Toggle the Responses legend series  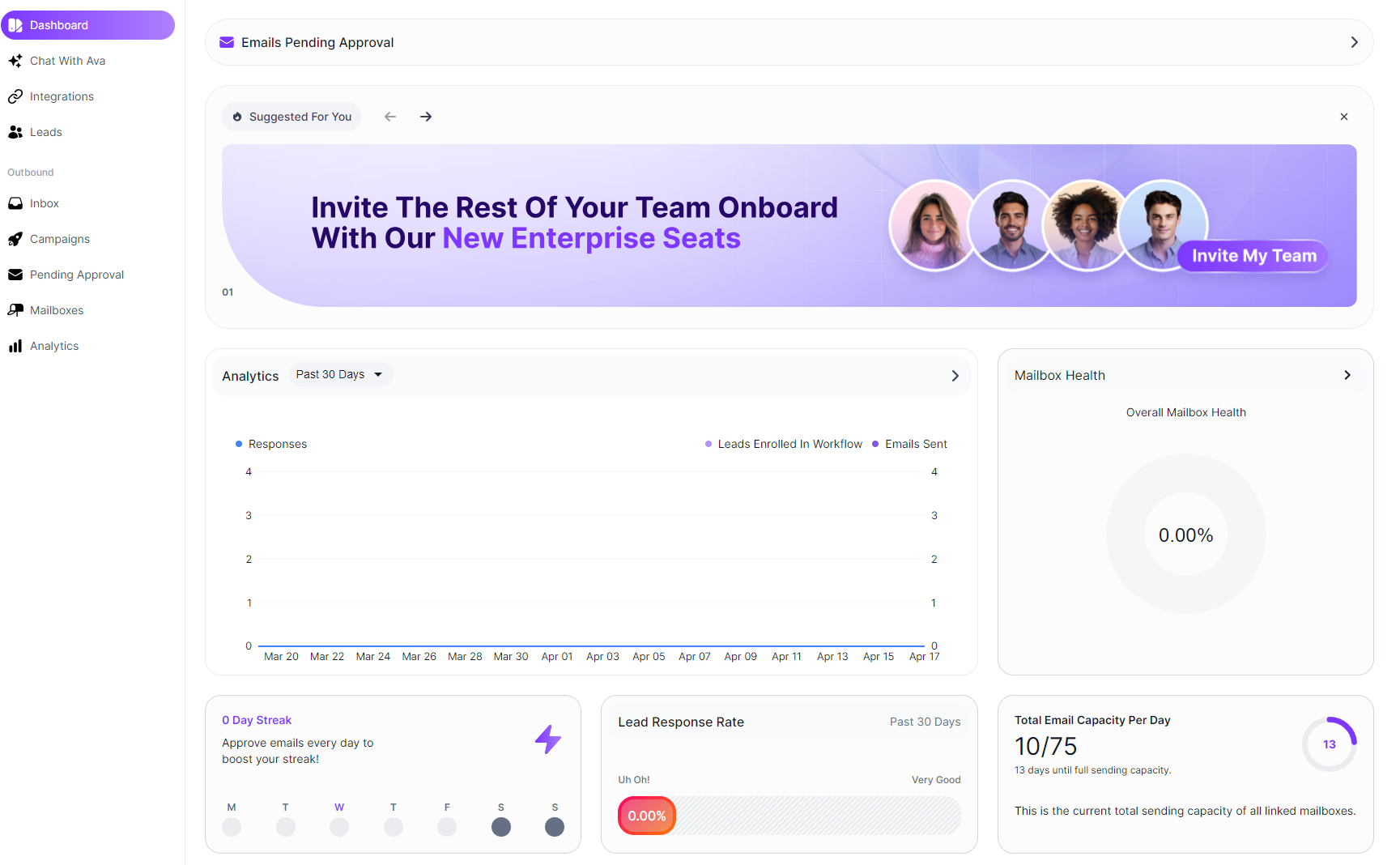click(x=271, y=444)
